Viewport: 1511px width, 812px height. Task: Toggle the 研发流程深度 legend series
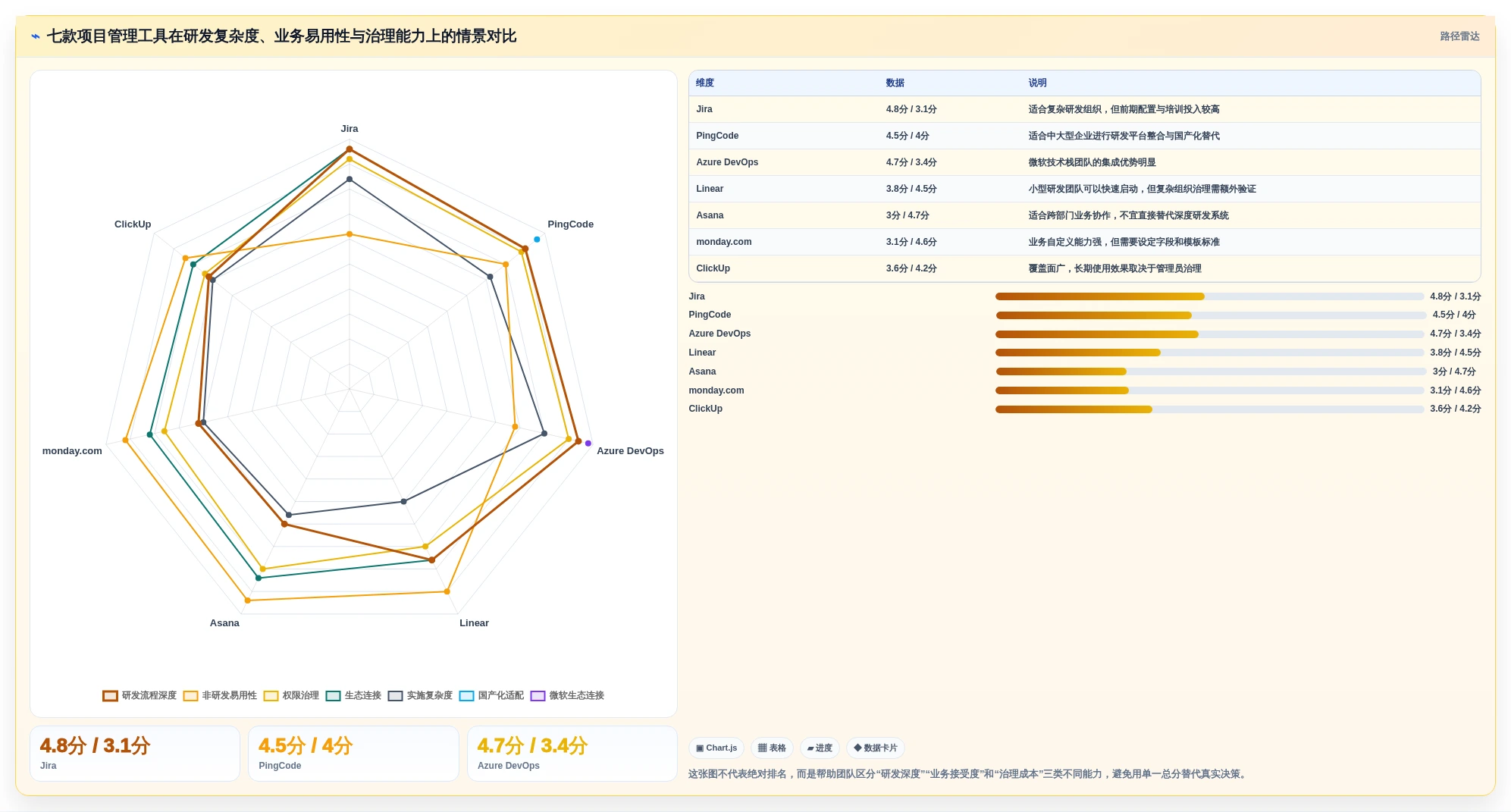[140, 695]
